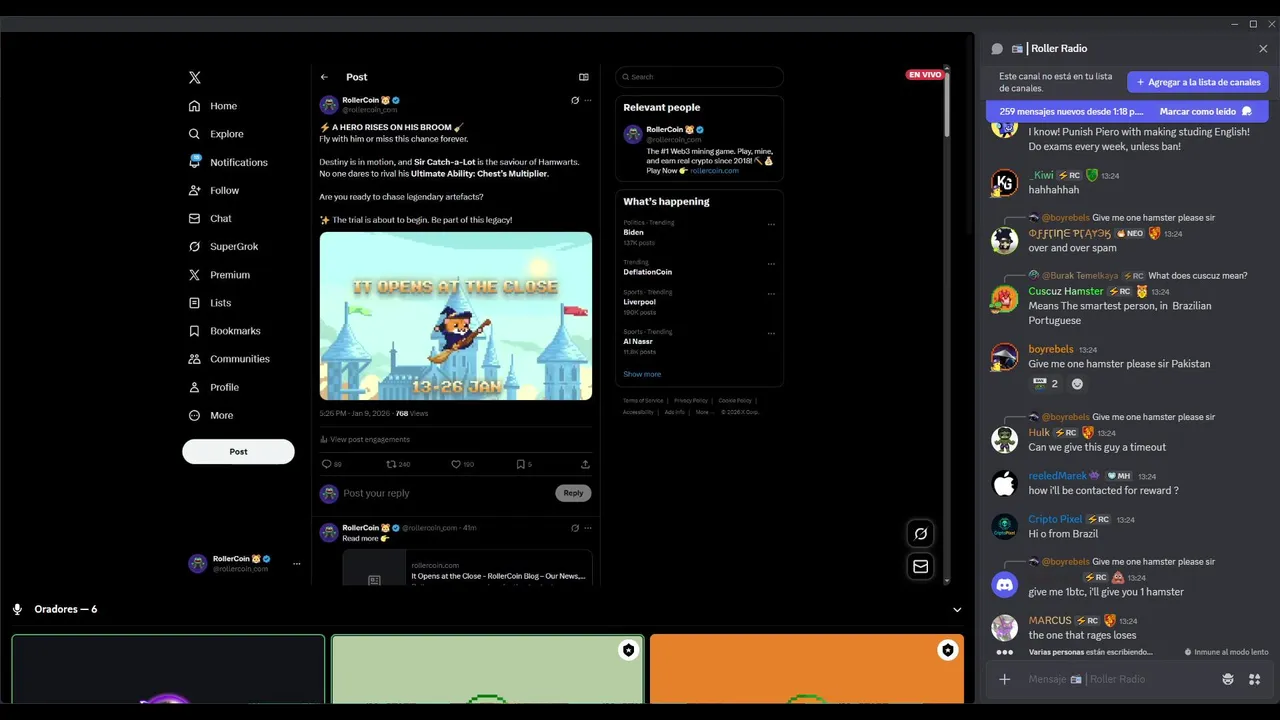The width and height of the screenshot is (1280, 720).
Task: Open _Kiwi's avatar in chat
Action: tap(1004, 183)
